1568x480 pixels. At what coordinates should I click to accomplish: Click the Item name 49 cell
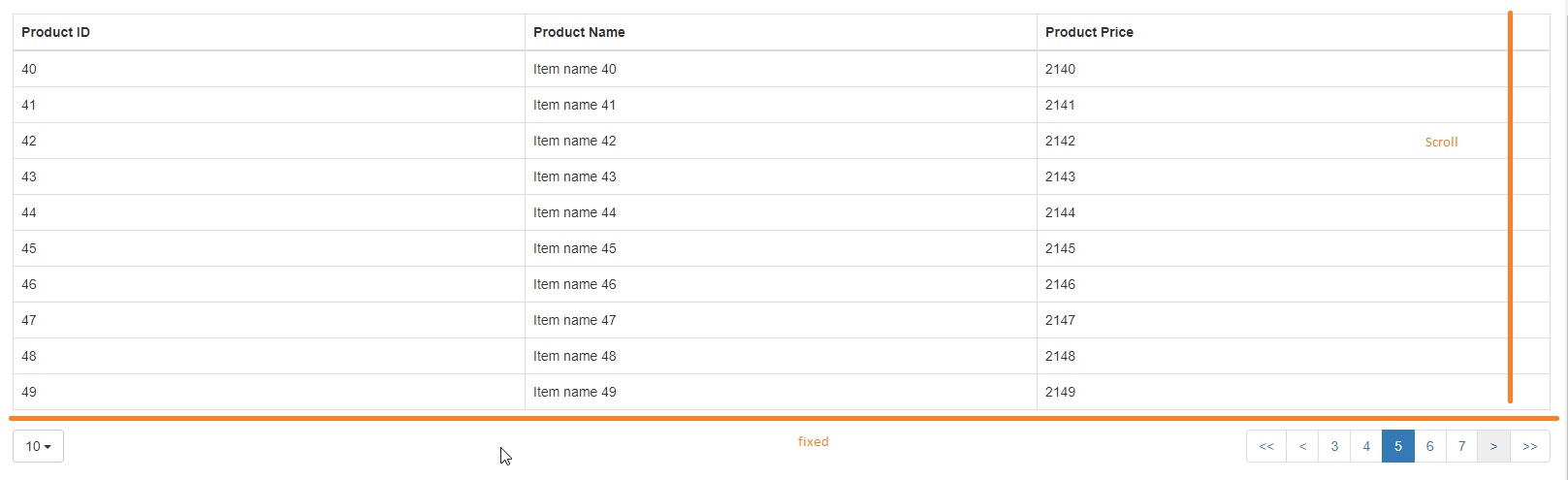pyautogui.click(x=781, y=392)
